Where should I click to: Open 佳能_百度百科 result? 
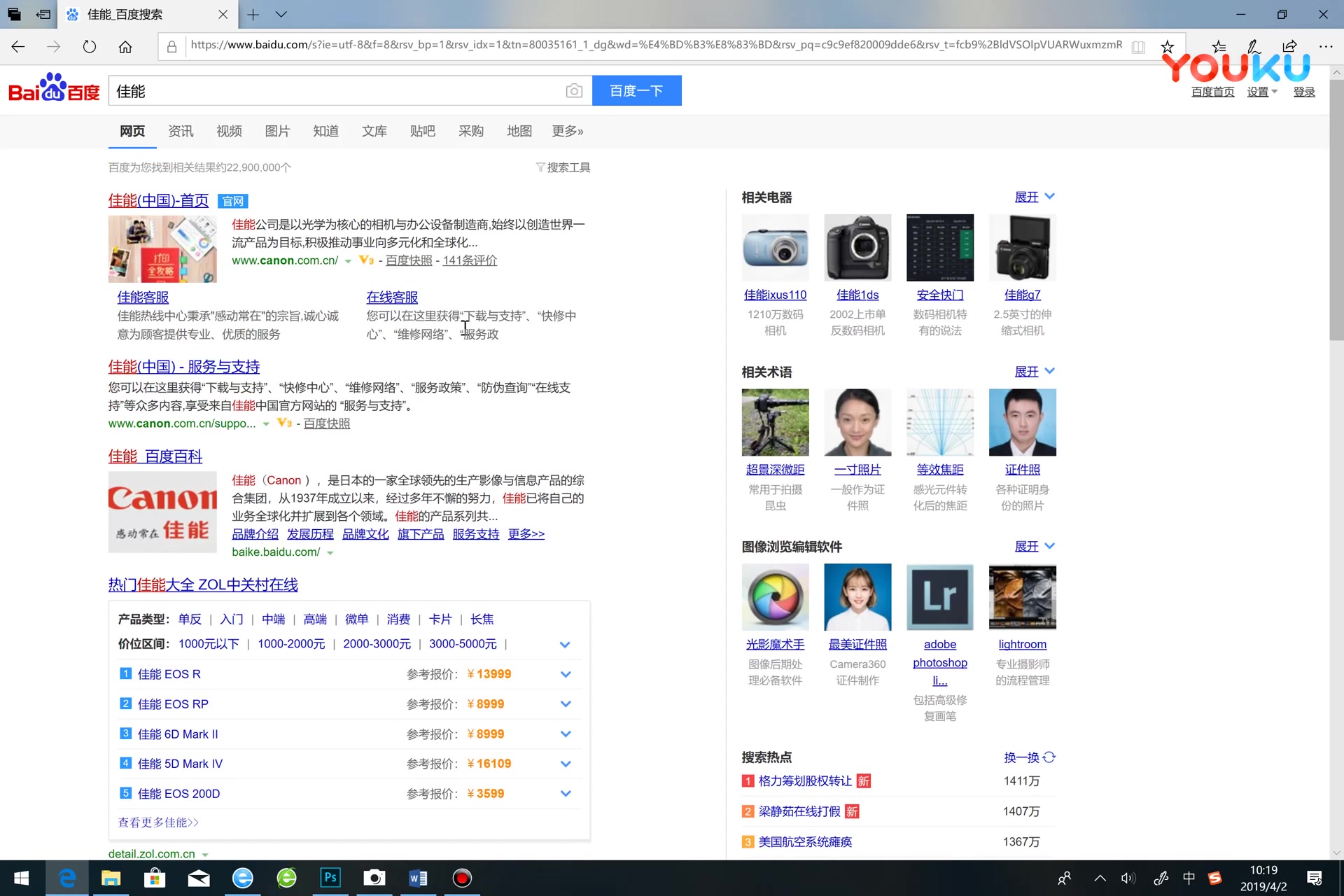pyautogui.click(x=155, y=456)
